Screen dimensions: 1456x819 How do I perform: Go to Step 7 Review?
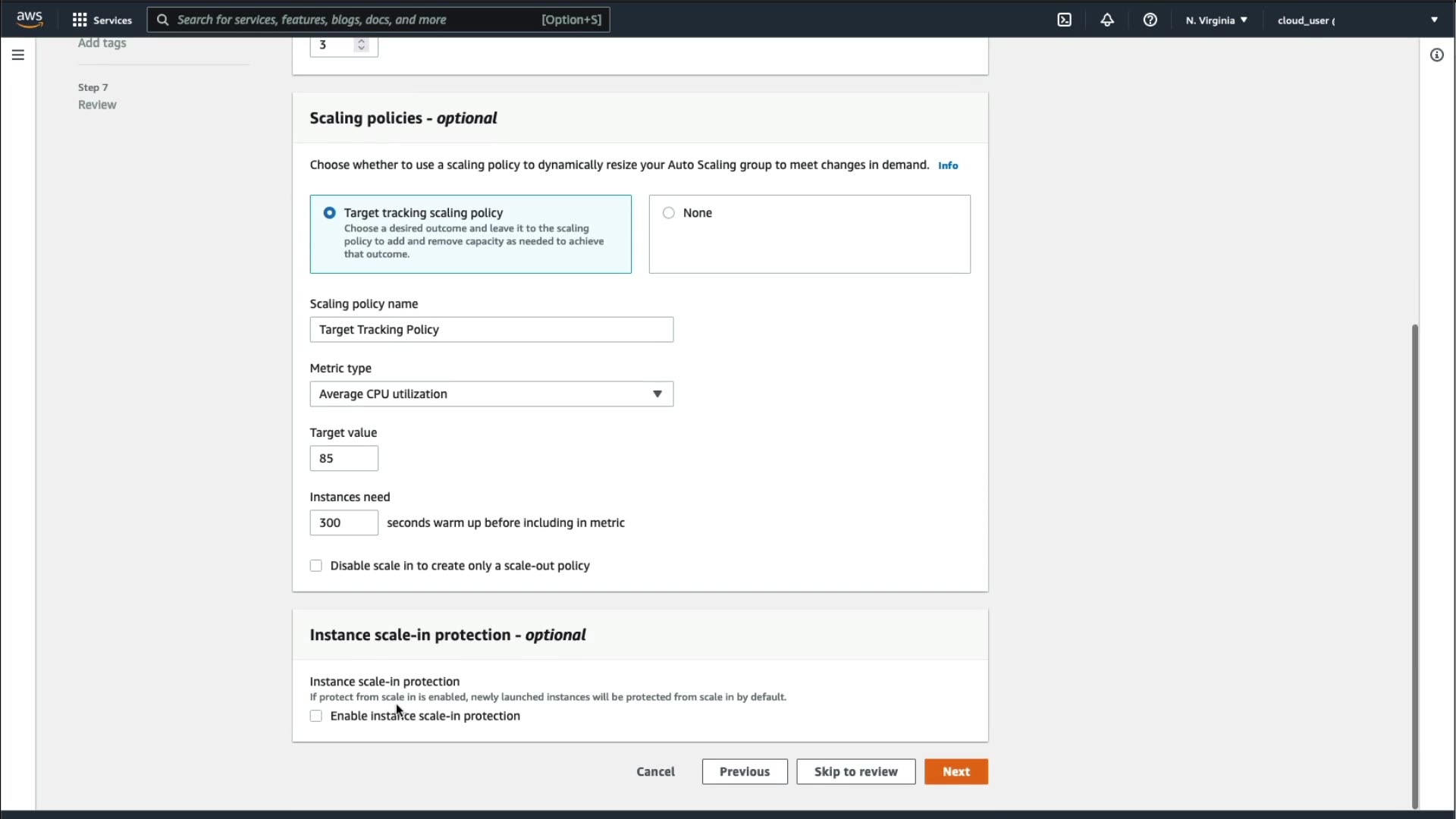coord(97,105)
